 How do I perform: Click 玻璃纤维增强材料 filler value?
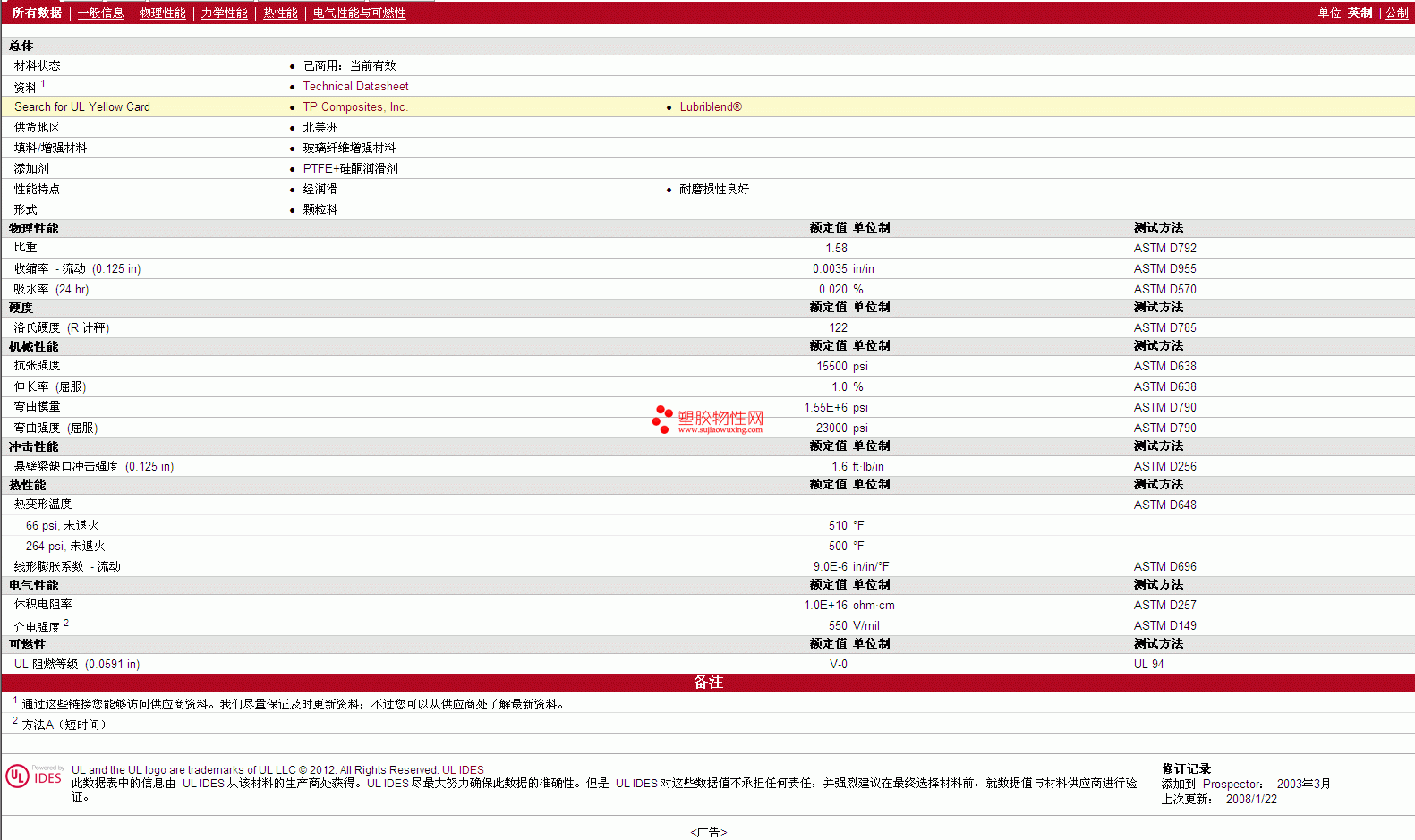click(349, 148)
